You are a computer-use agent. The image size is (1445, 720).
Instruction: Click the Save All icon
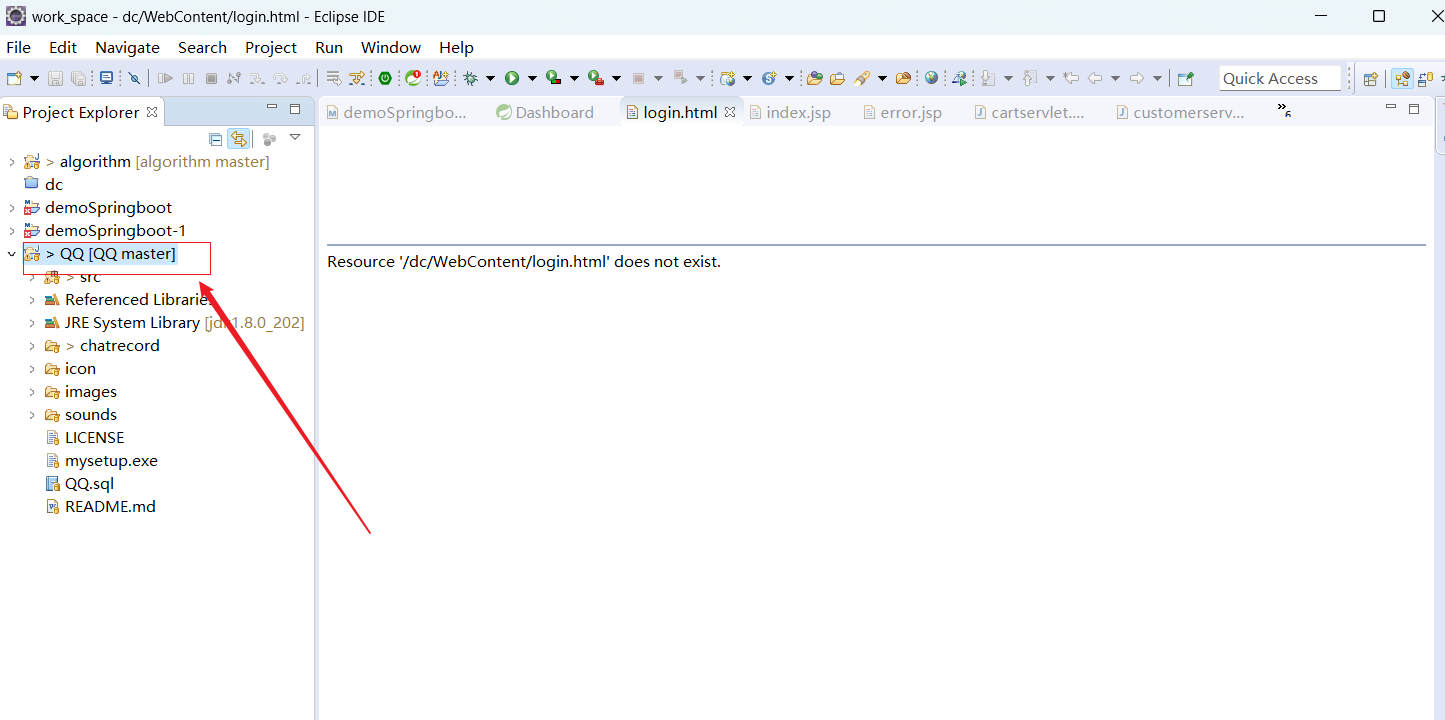click(x=80, y=78)
